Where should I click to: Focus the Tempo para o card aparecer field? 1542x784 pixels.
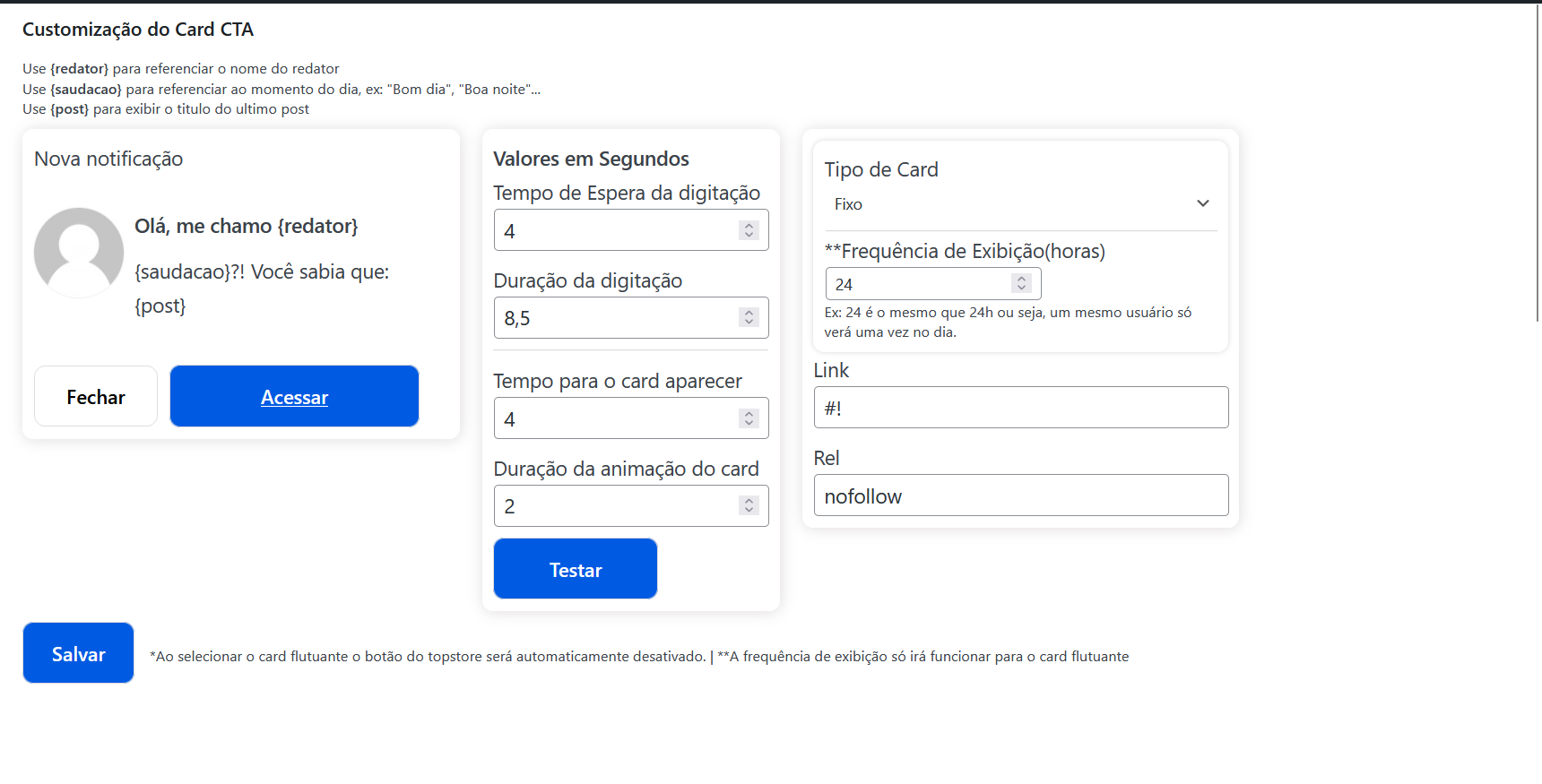pyautogui.click(x=614, y=418)
